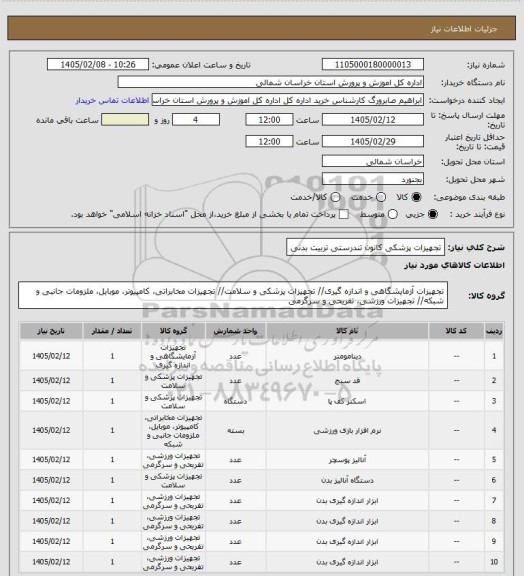The width and height of the screenshot is (524, 576).
Task: Click the ردیف column header
Action: (x=494, y=331)
